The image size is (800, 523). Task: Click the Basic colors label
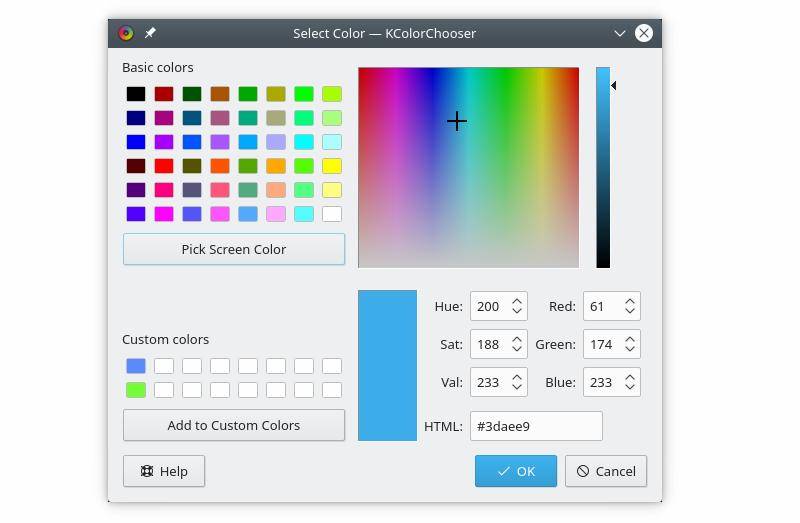tap(158, 67)
